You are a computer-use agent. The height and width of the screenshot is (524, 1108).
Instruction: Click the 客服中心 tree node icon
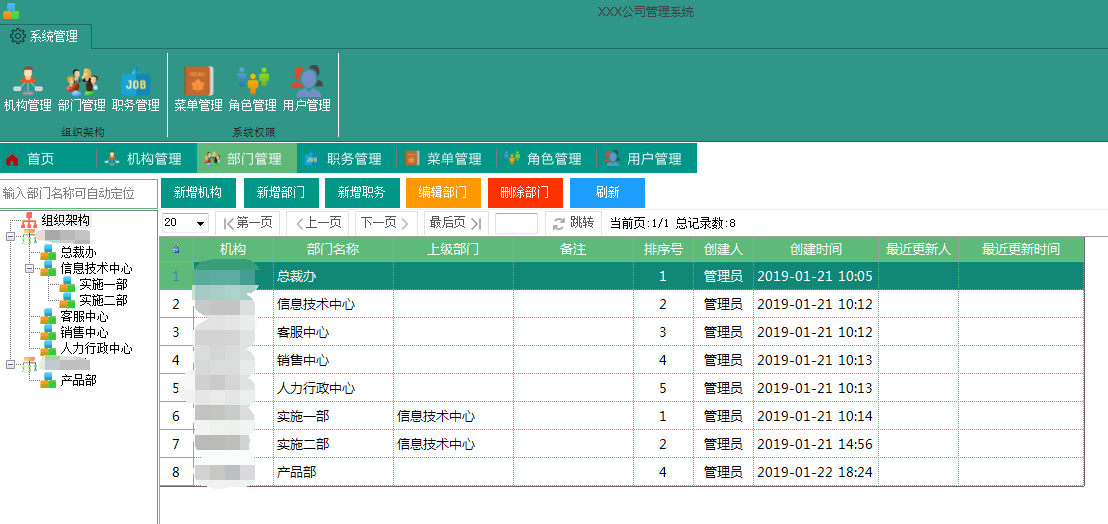click(x=48, y=316)
